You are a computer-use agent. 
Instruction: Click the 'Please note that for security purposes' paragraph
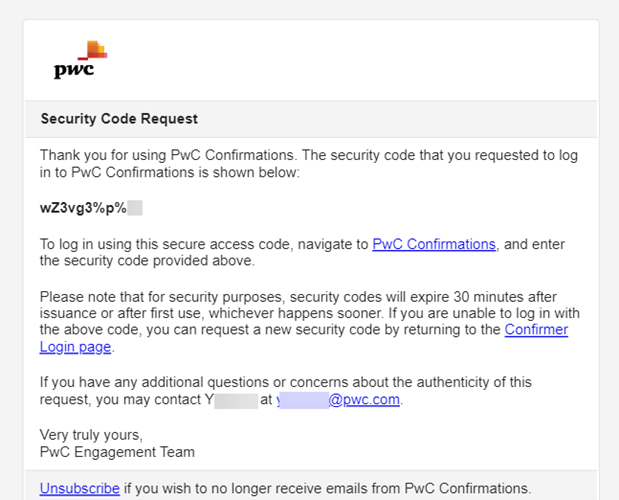pyautogui.click(x=310, y=322)
